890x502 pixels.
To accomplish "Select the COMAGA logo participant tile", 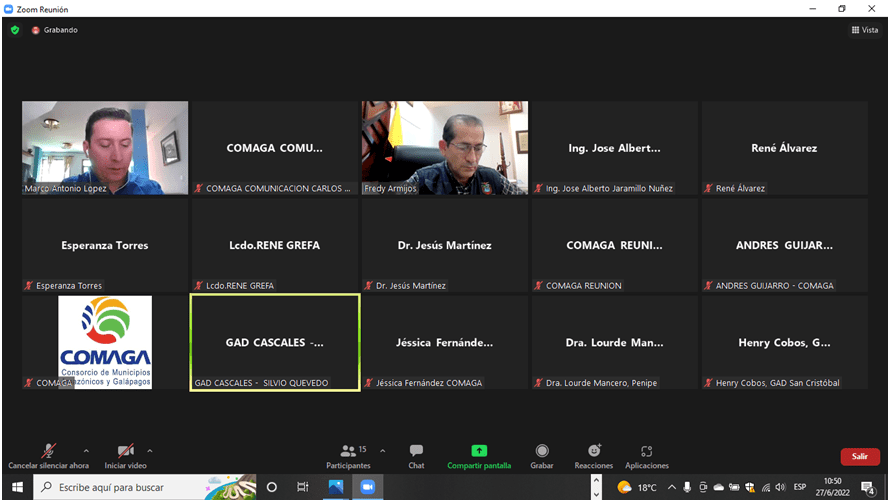I will point(105,342).
